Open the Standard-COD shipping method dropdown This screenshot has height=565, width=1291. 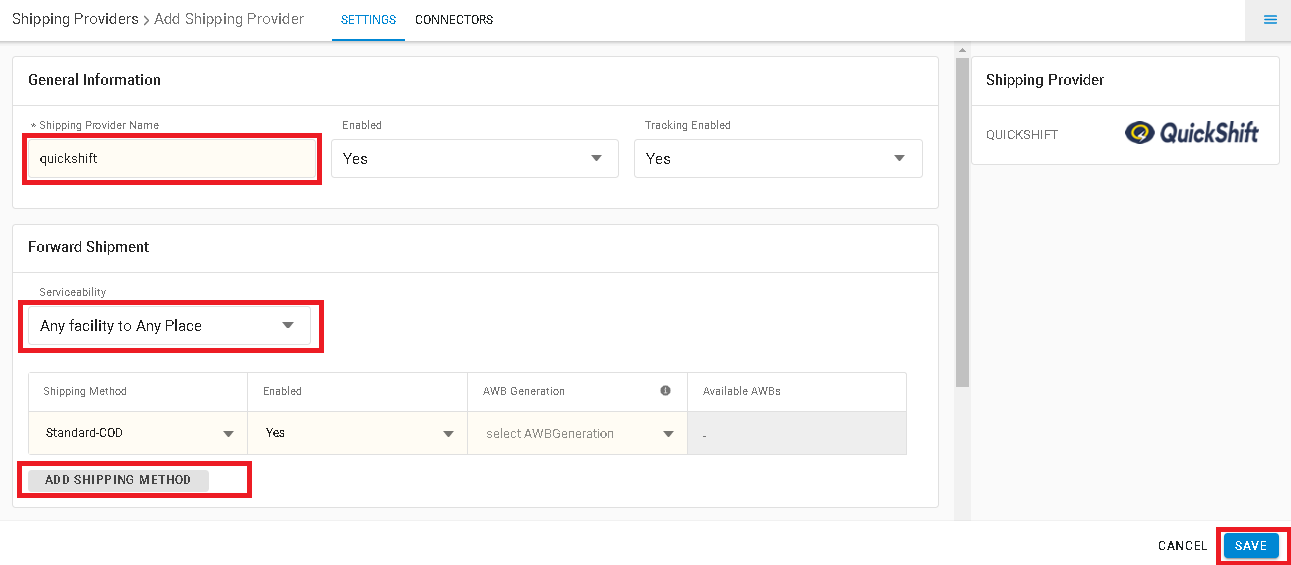[138, 433]
